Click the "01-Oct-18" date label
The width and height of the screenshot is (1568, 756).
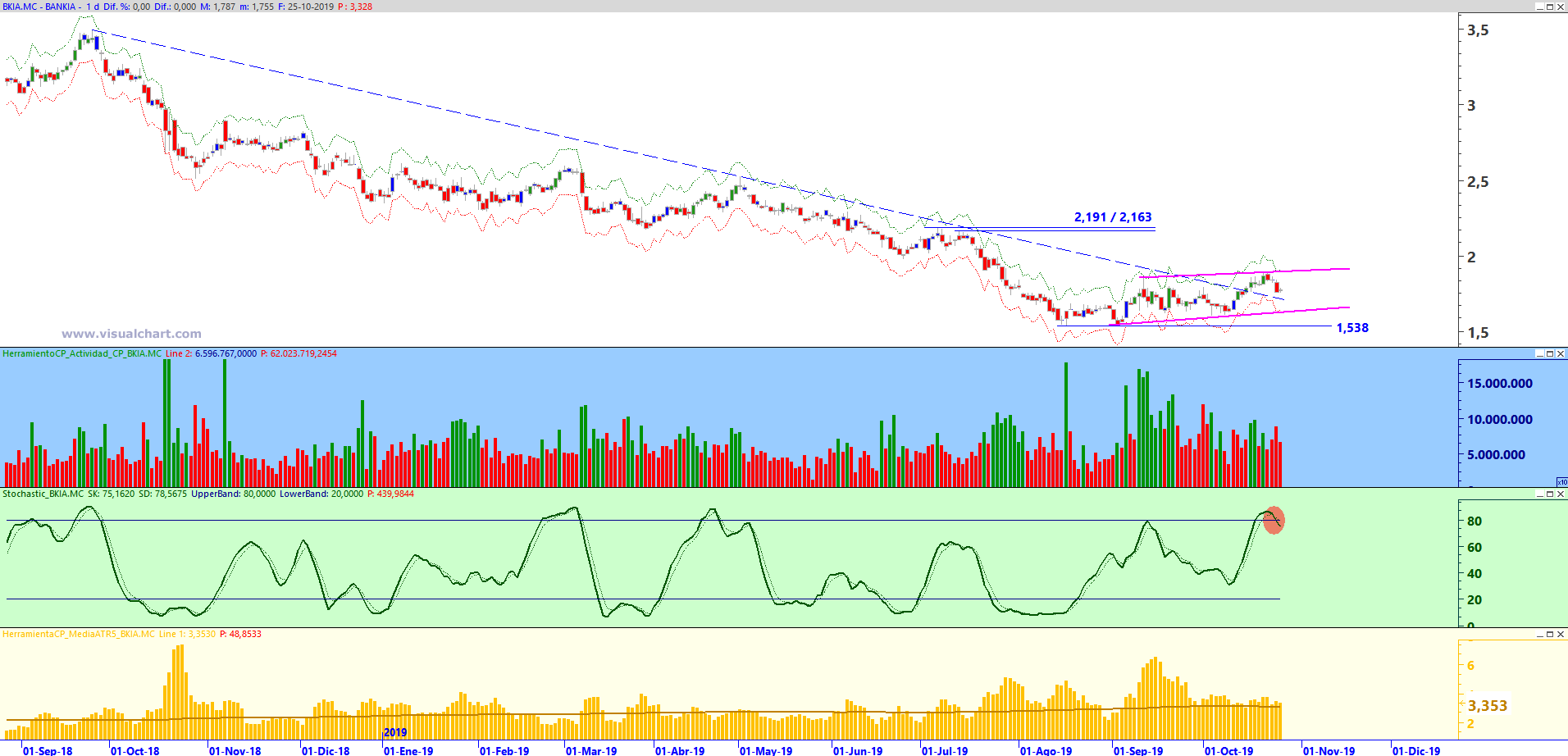point(135,750)
